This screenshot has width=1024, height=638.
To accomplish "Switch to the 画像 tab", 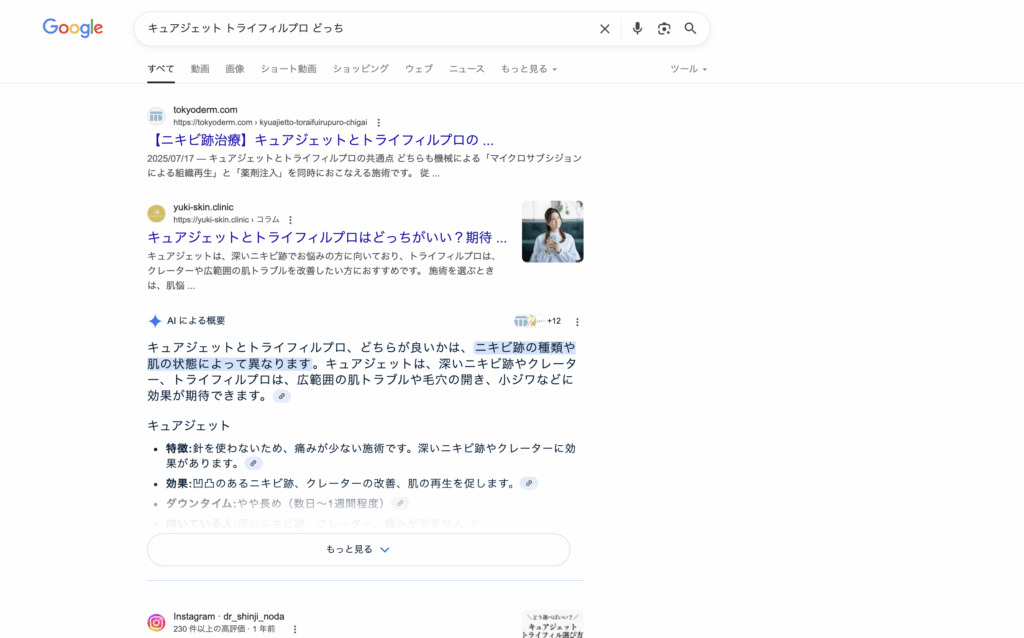I will coord(235,69).
